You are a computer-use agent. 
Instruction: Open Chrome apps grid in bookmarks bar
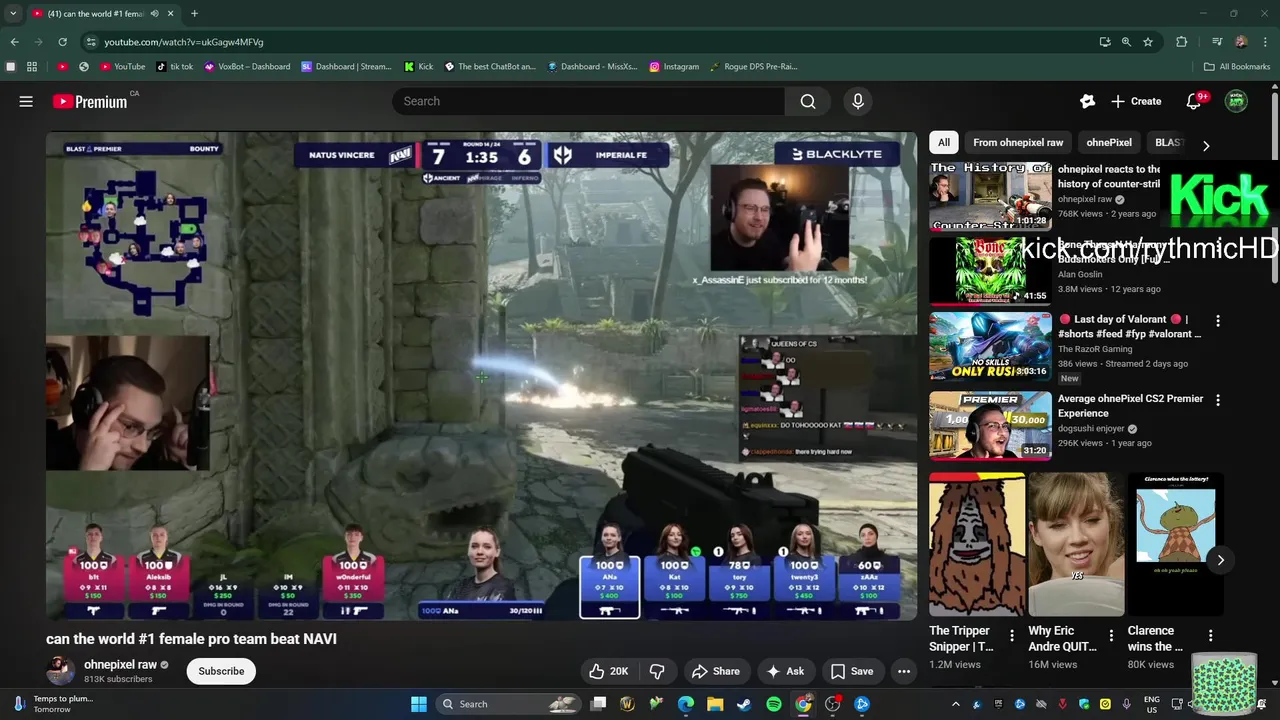[32, 67]
